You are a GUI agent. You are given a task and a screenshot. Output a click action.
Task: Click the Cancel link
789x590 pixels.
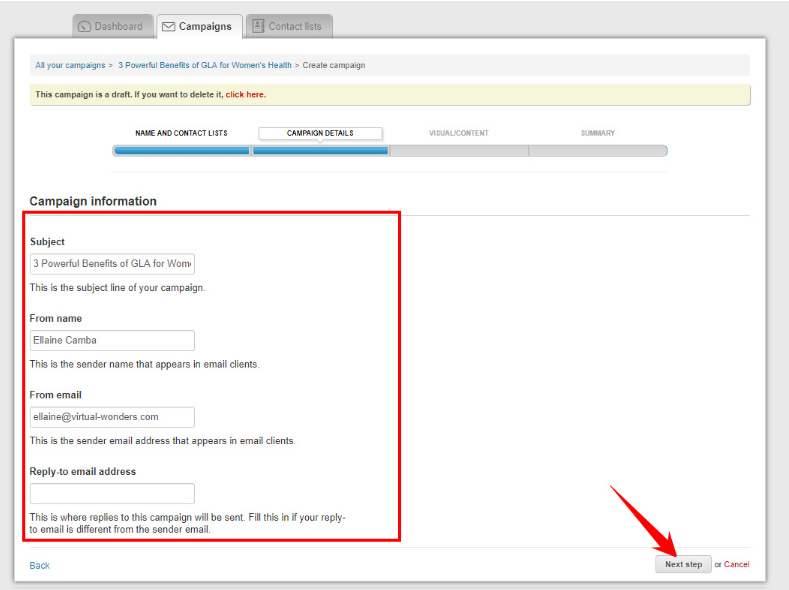tap(737, 564)
